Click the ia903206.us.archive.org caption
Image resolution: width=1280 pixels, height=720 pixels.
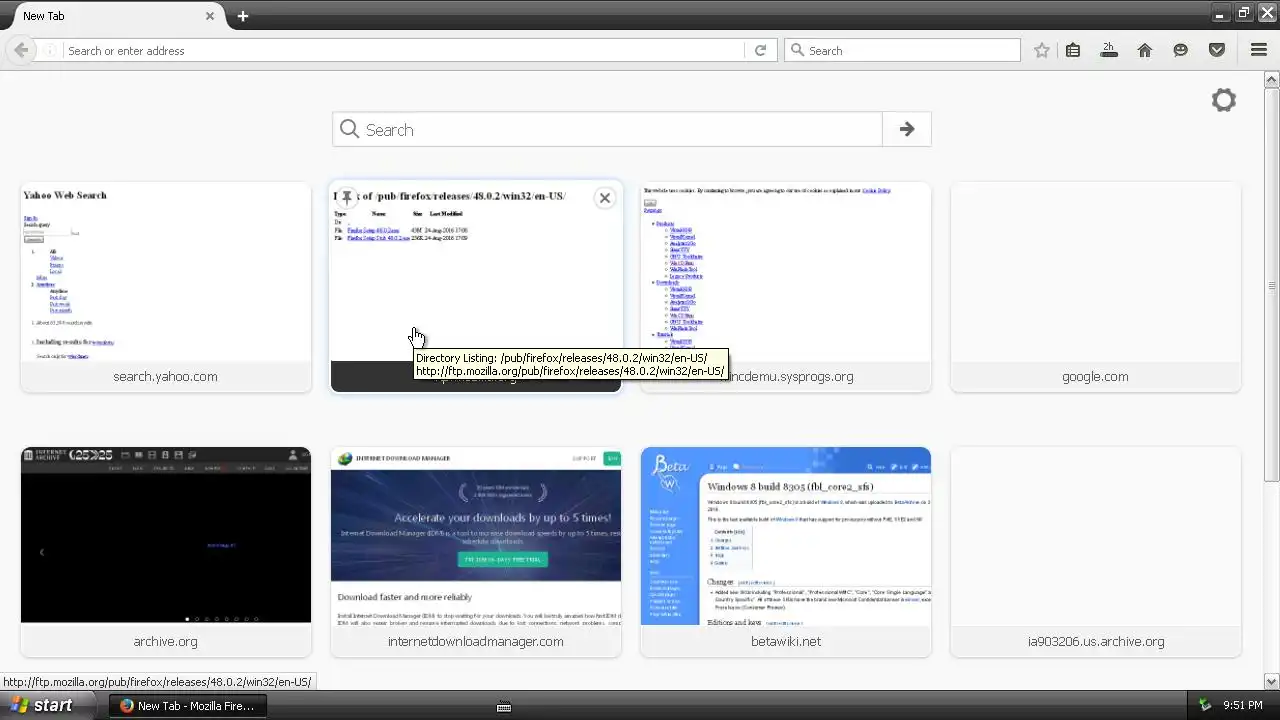1096,642
